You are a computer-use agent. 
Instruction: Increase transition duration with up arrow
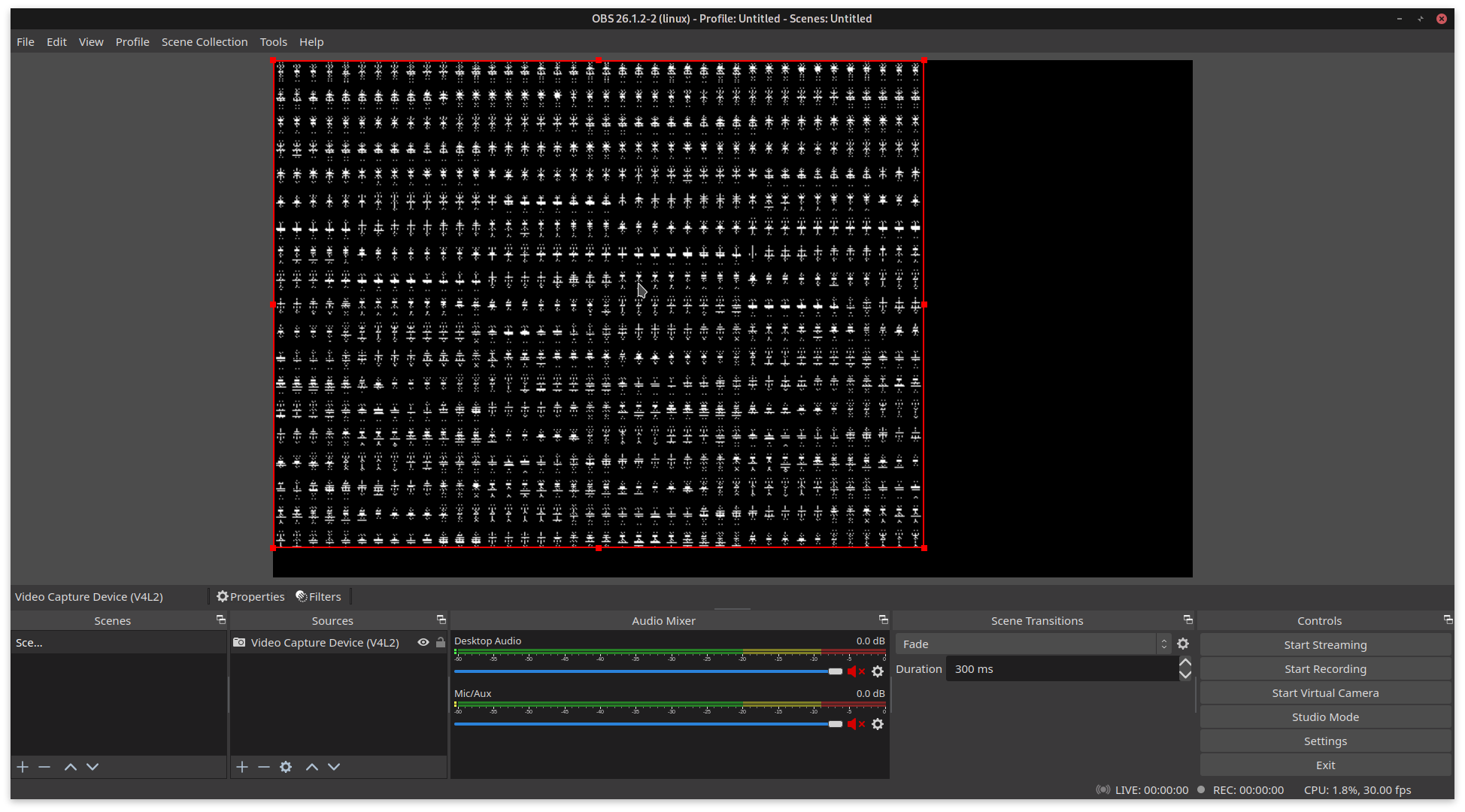1185,662
